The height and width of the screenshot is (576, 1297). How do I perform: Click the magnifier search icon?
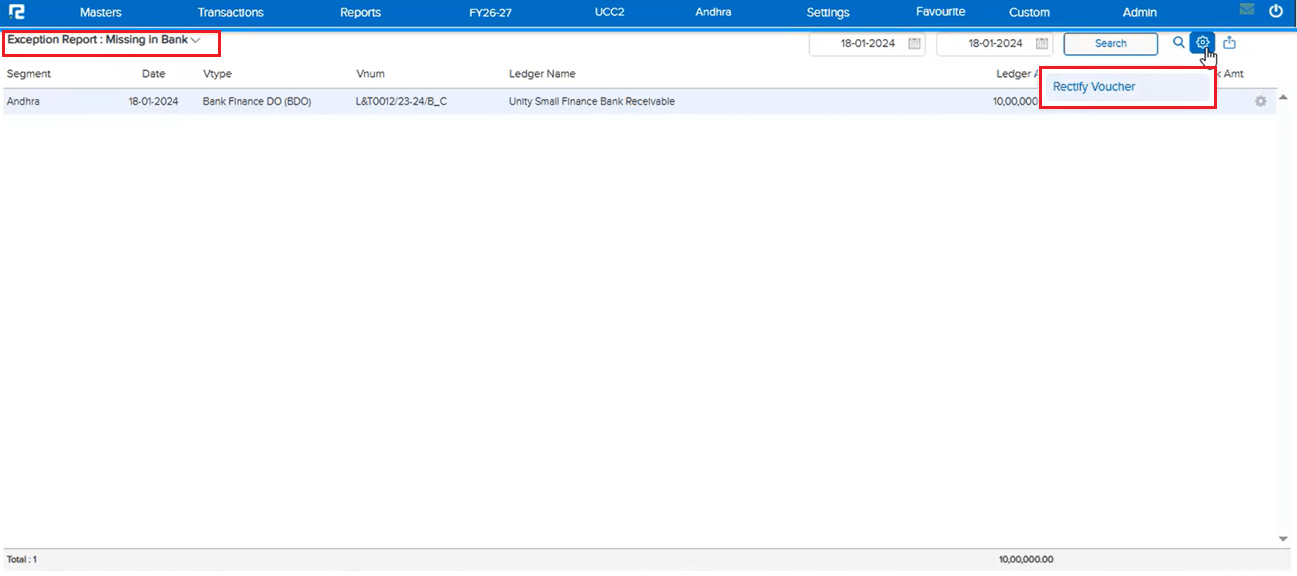pos(1179,43)
